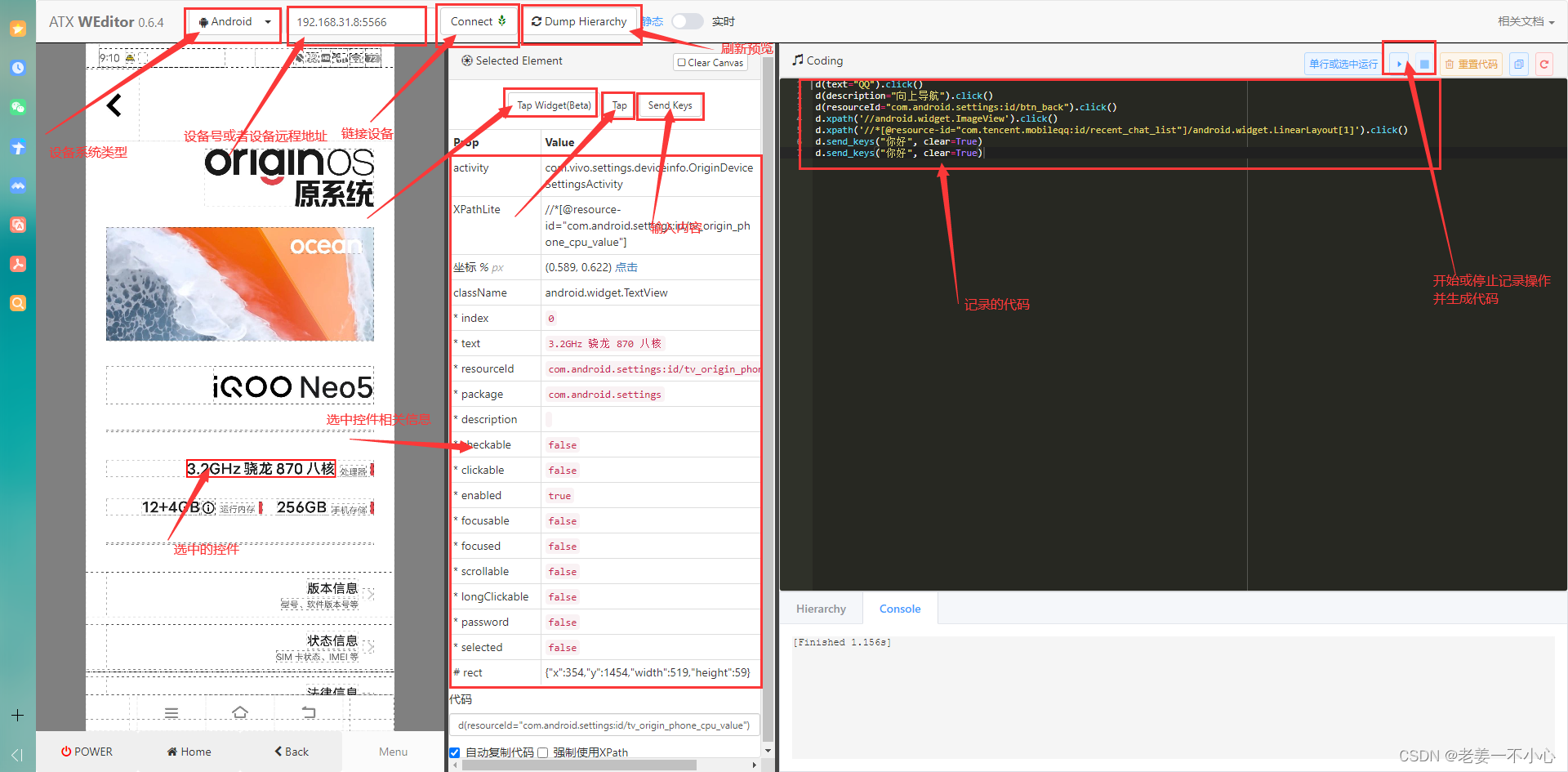This screenshot has width=1568, height=772.
Task: Click scroll-down arrow of properties panel scrollbar
Action: point(768,750)
